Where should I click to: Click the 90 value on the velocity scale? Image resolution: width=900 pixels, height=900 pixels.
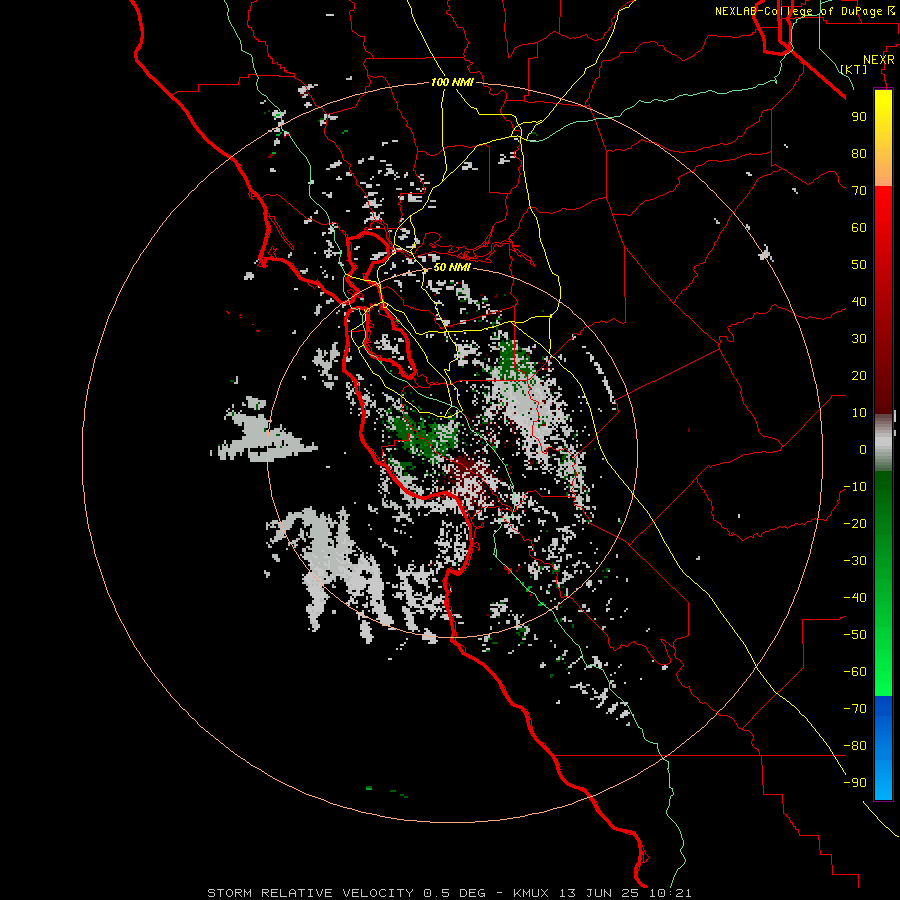[859, 117]
